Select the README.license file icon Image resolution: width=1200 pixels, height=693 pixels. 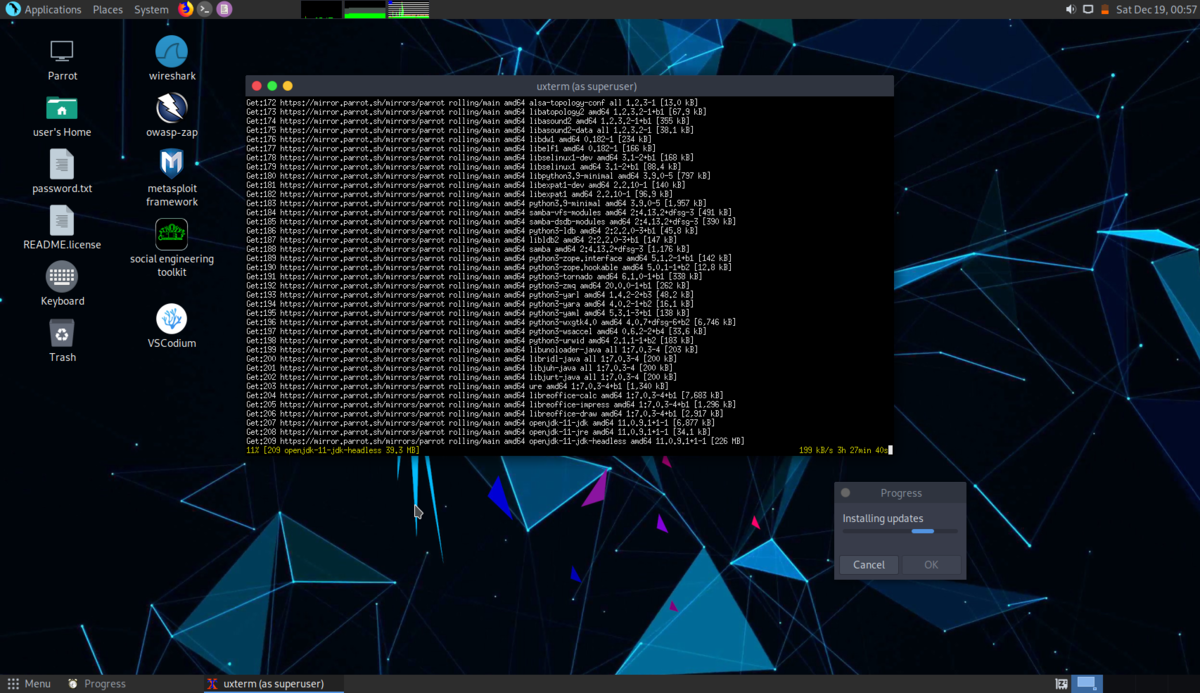(x=62, y=220)
